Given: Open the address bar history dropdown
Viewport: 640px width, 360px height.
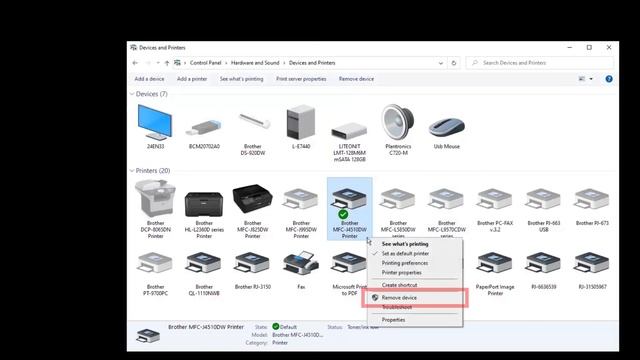Looking at the screenshot, I should [441, 63].
